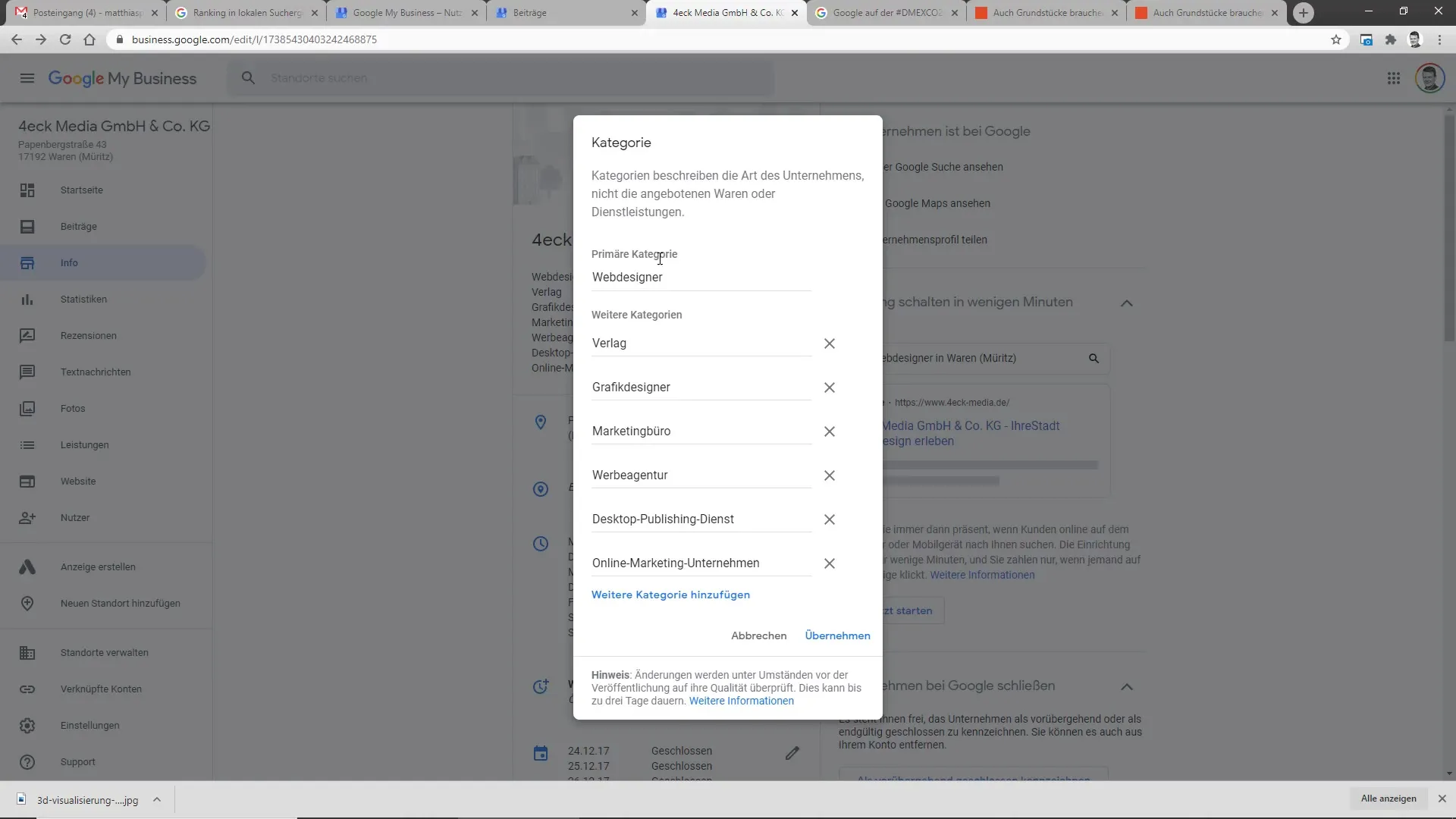The height and width of the screenshot is (819, 1456).
Task: Open Beiträge in sidebar
Action: point(78,227)
